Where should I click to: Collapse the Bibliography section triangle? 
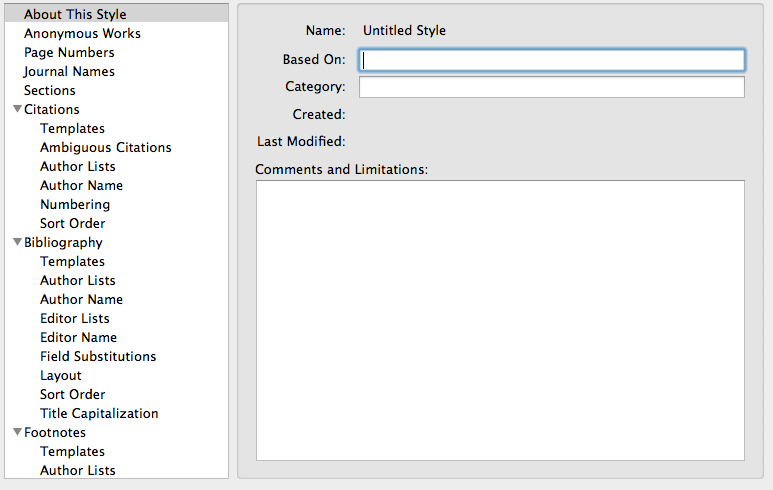[x=17, y=242]
